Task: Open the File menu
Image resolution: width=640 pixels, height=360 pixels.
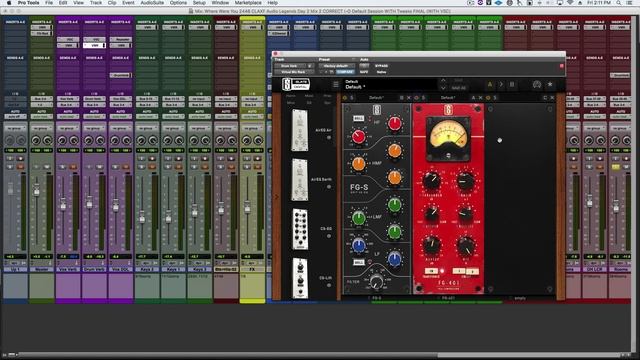Action: click(x=49, y=2)
